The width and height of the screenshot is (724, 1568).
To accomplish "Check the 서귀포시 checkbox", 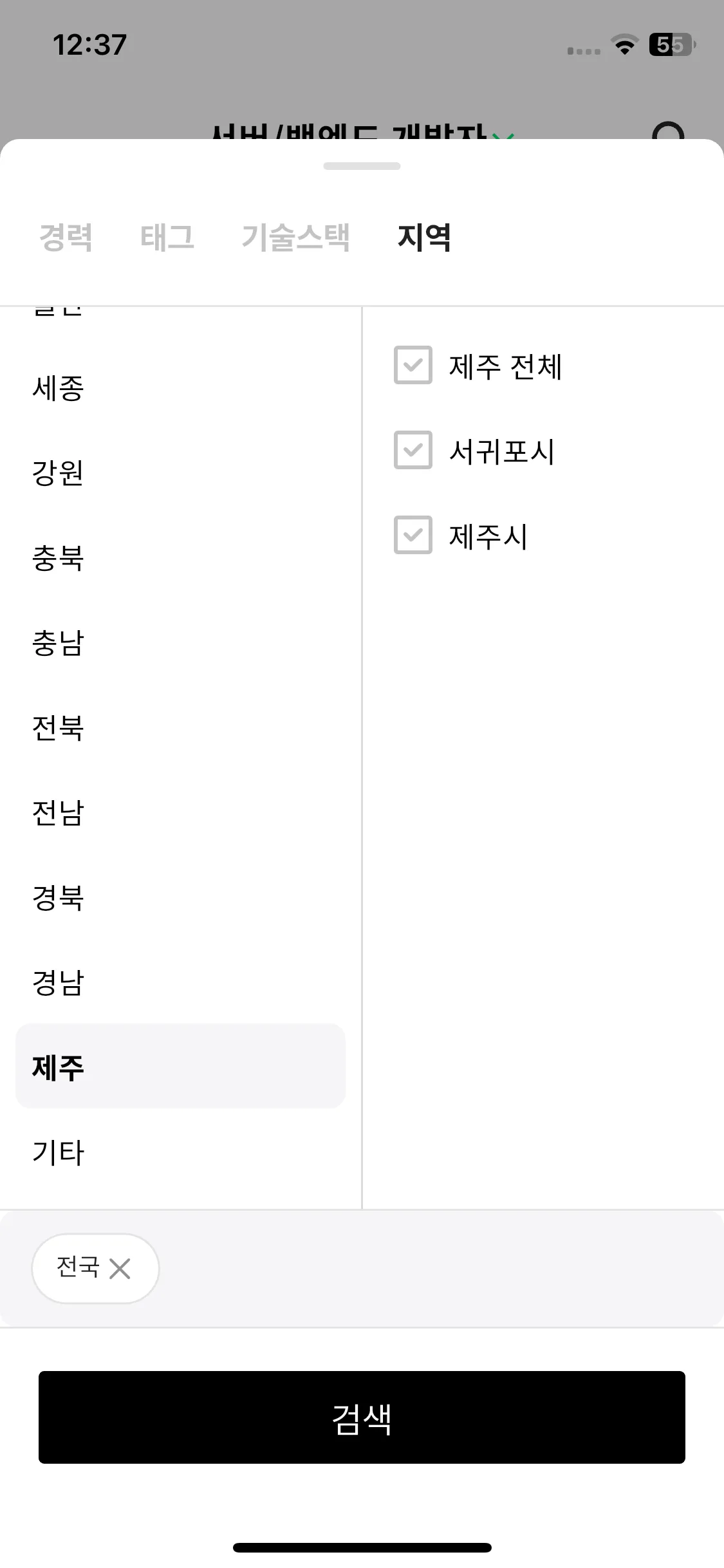I will click(x=413, y=450).
